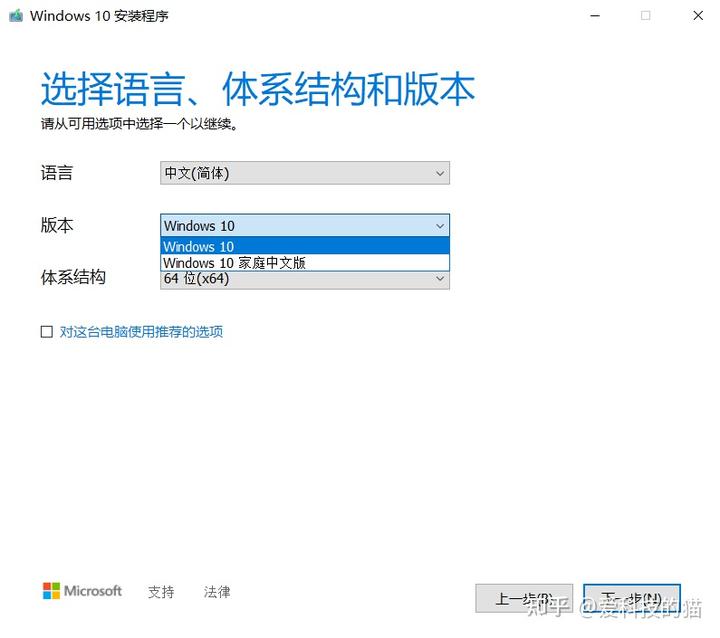Click the heading 选择语言、体系结构和版本

[x=258, y=88]
